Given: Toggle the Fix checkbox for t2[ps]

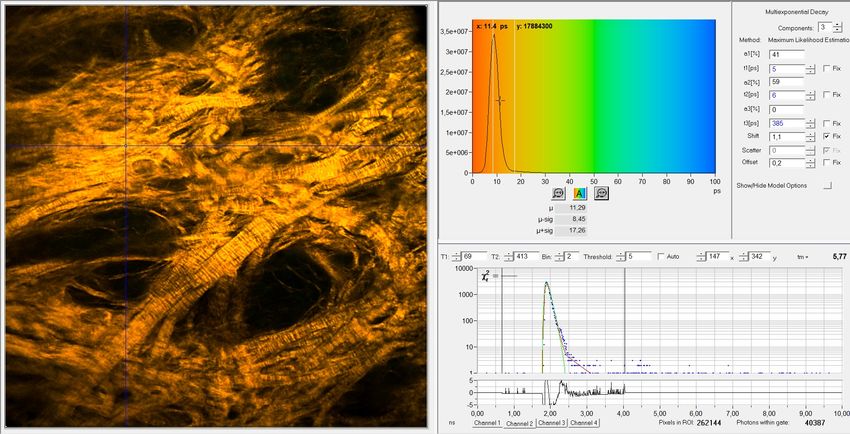Looking at the screenshot, I should pos(826,95).
